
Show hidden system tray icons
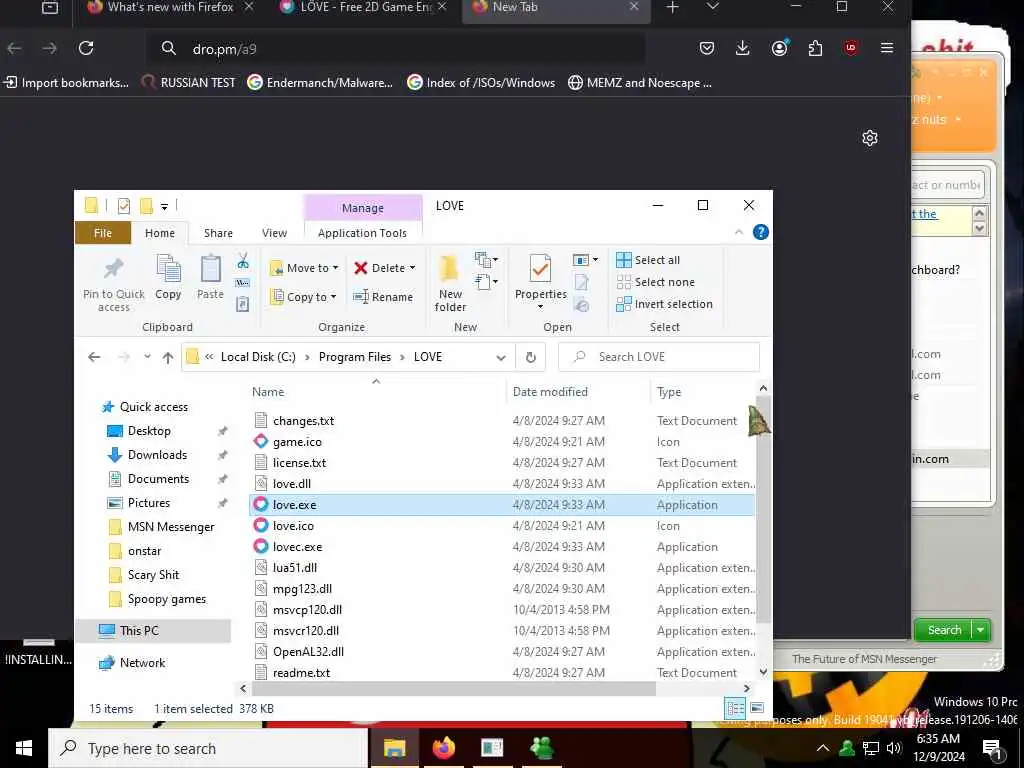(823, 748)
